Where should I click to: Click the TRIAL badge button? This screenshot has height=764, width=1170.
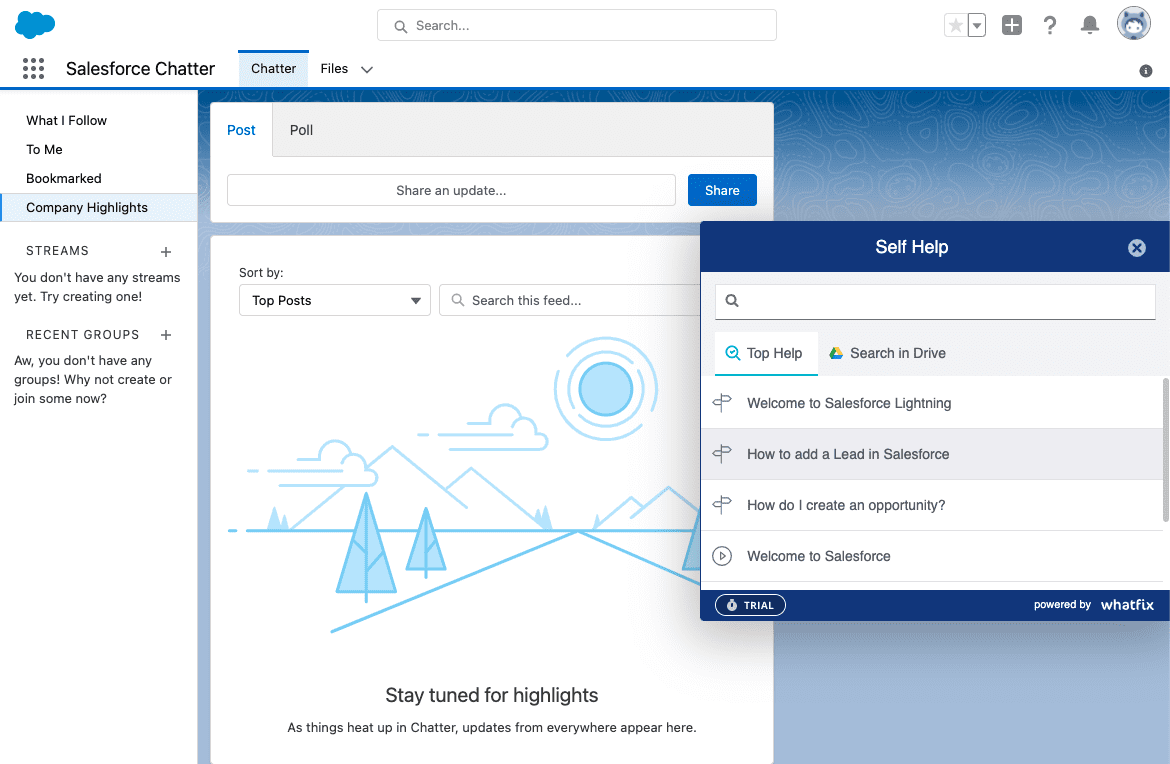tap(750, 605)
